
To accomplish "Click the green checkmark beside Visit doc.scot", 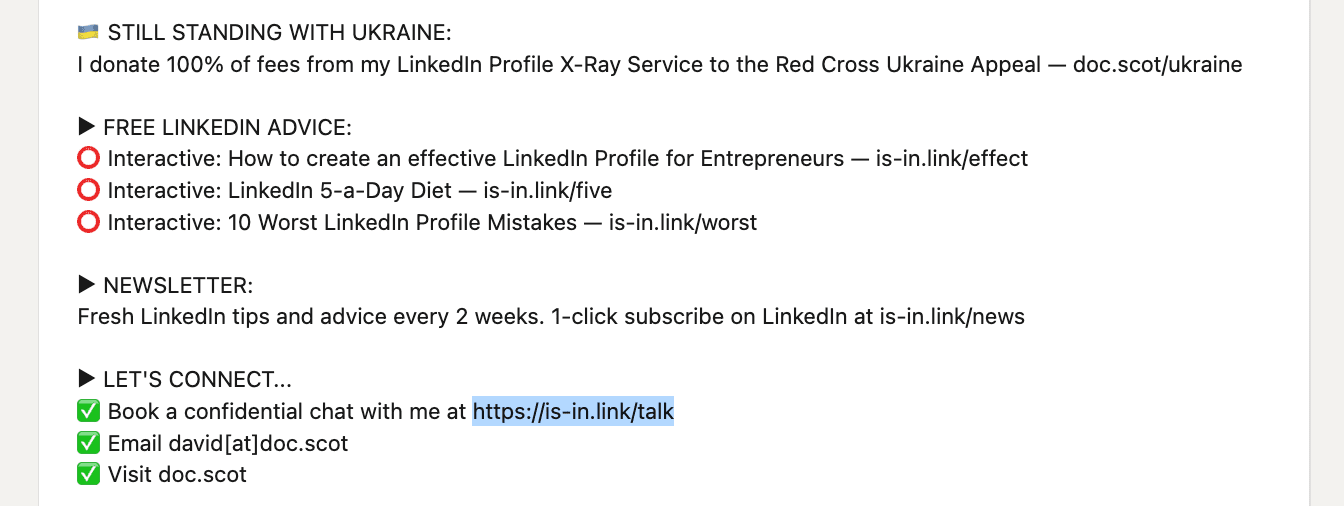I will pyautogui.click(x=88, y=474).
